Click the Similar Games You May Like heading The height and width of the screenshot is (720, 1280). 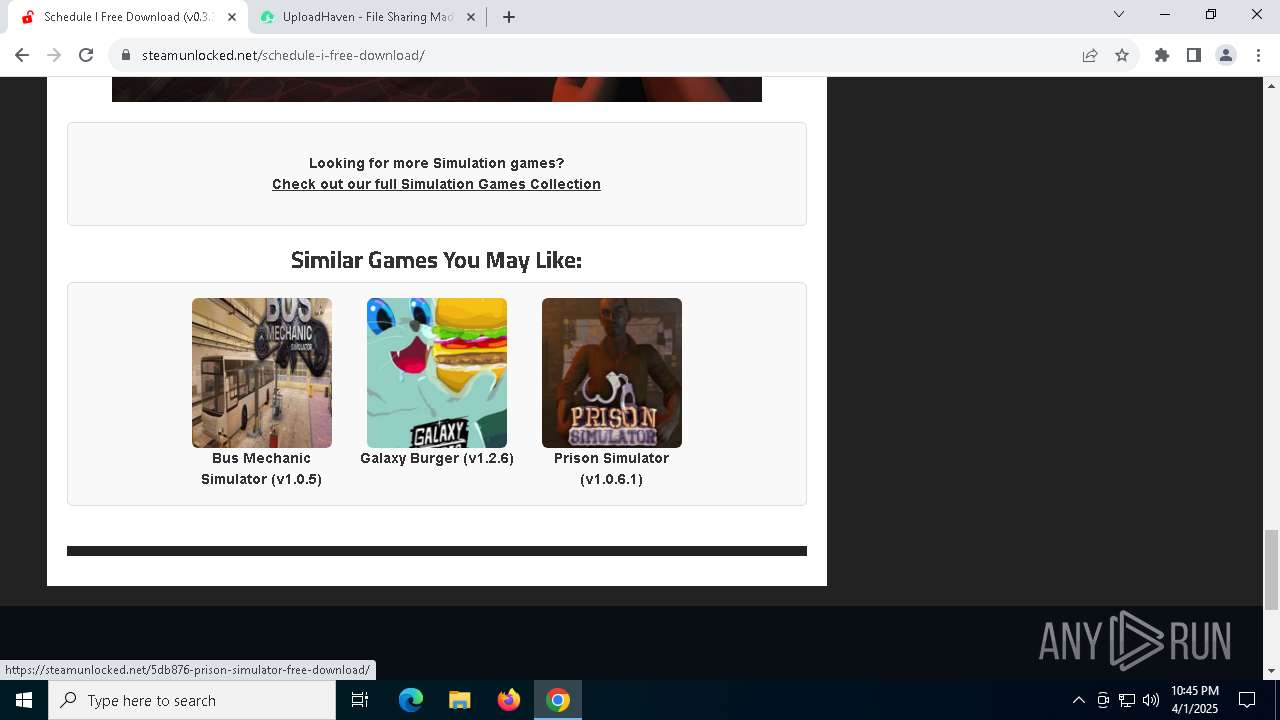pos(436,260)
